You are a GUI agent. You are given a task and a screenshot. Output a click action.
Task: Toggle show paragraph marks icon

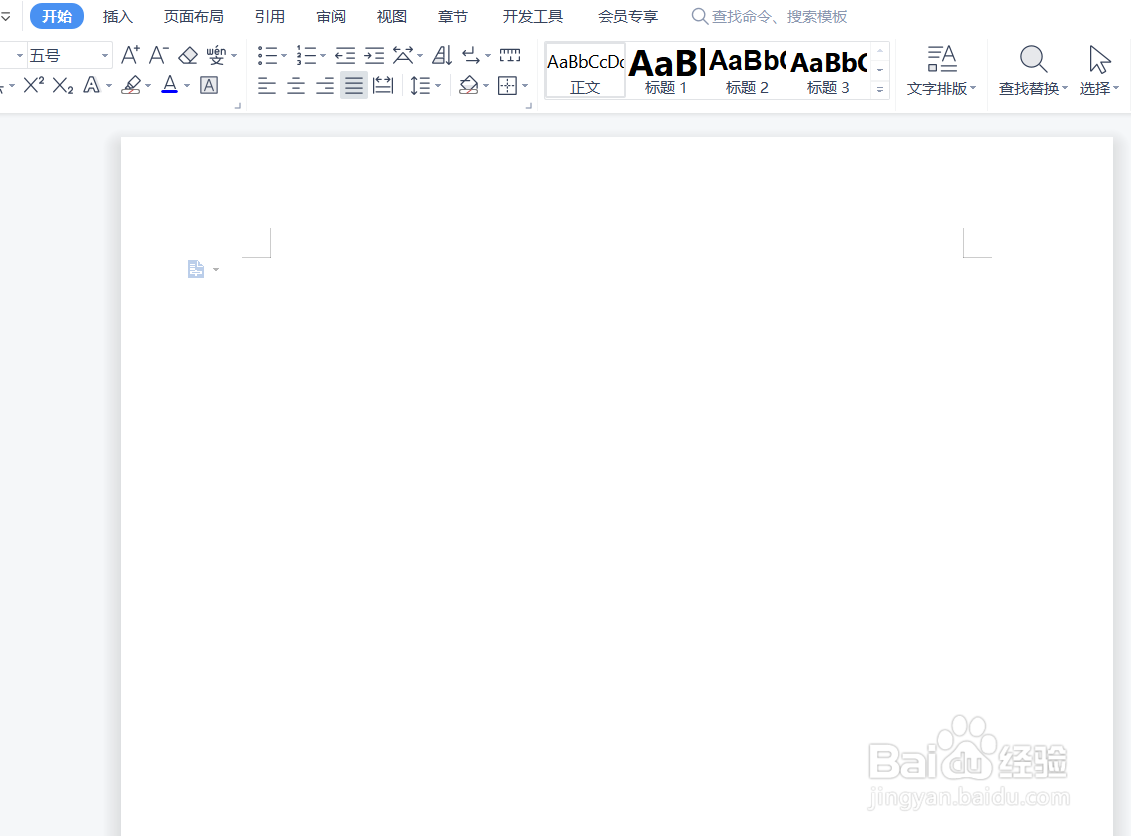[471, 56]
